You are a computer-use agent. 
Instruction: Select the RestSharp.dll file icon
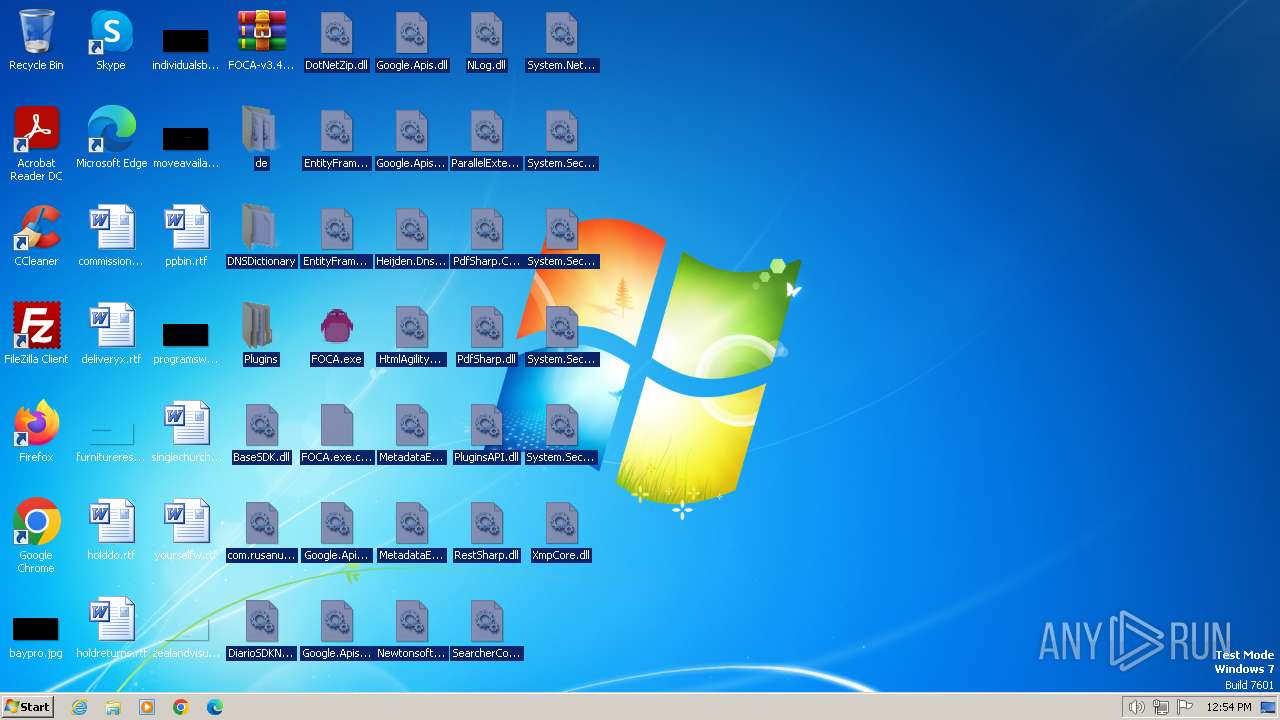point(486,530)
